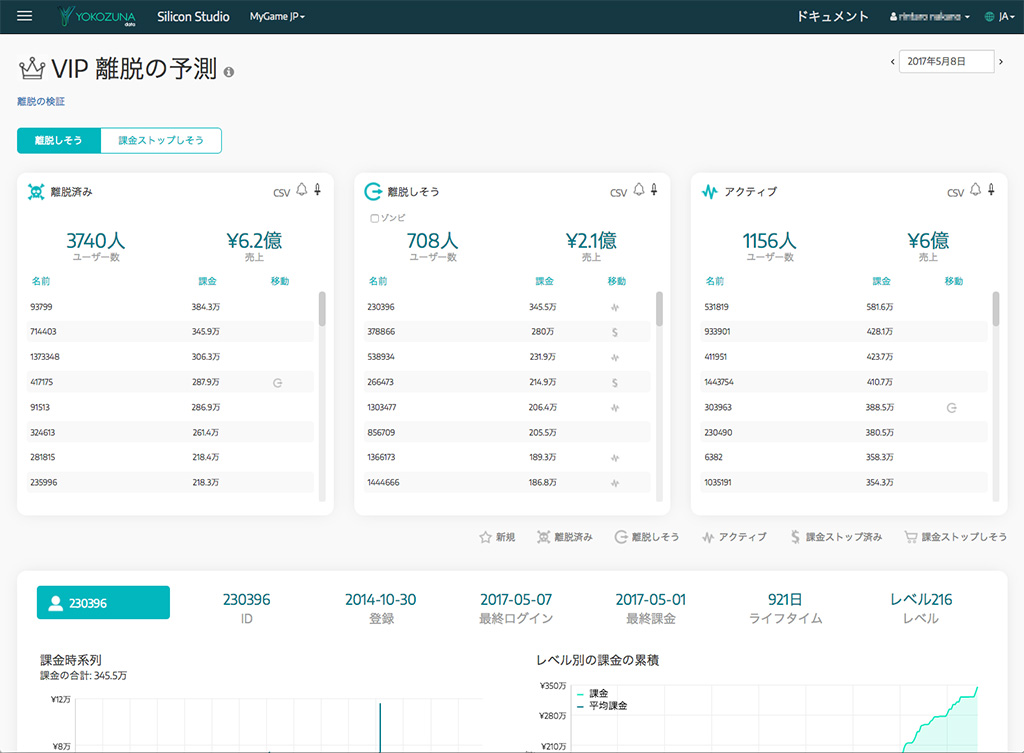
Task: Click the movement icon in row 417175
Action: click(278, 382)
